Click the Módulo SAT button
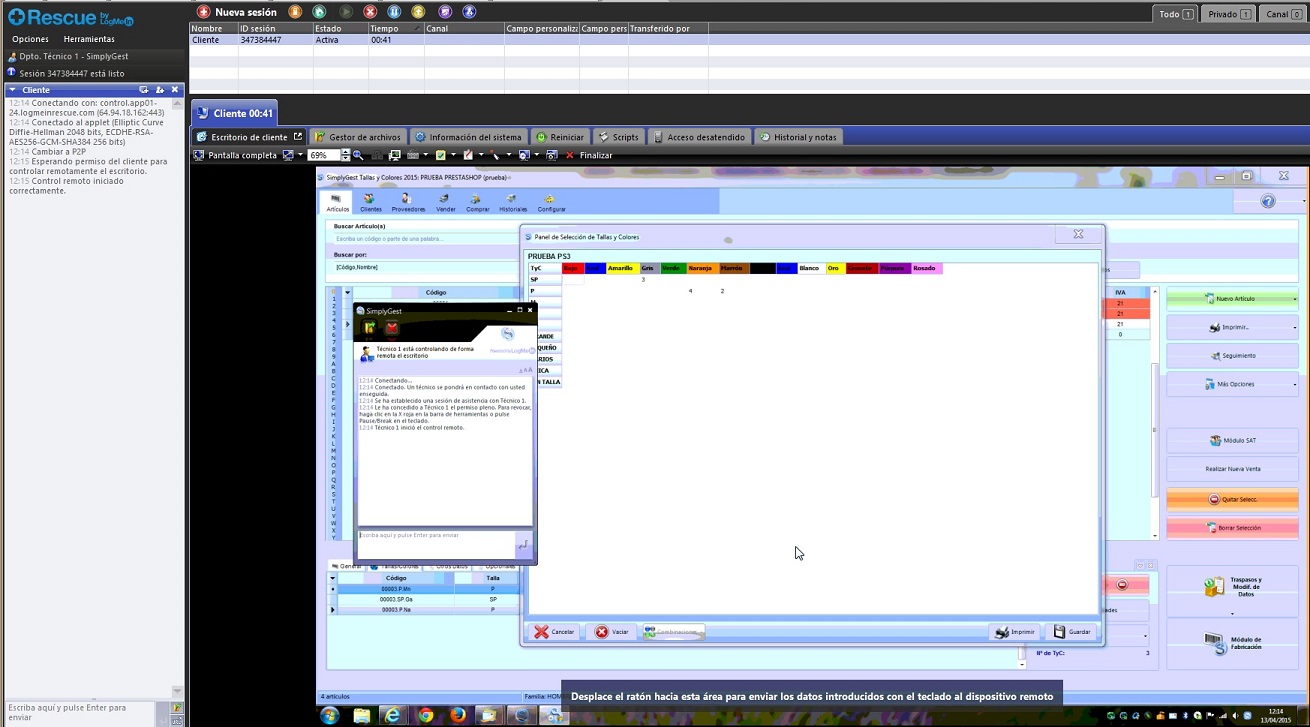 (x=1232, y=440)
